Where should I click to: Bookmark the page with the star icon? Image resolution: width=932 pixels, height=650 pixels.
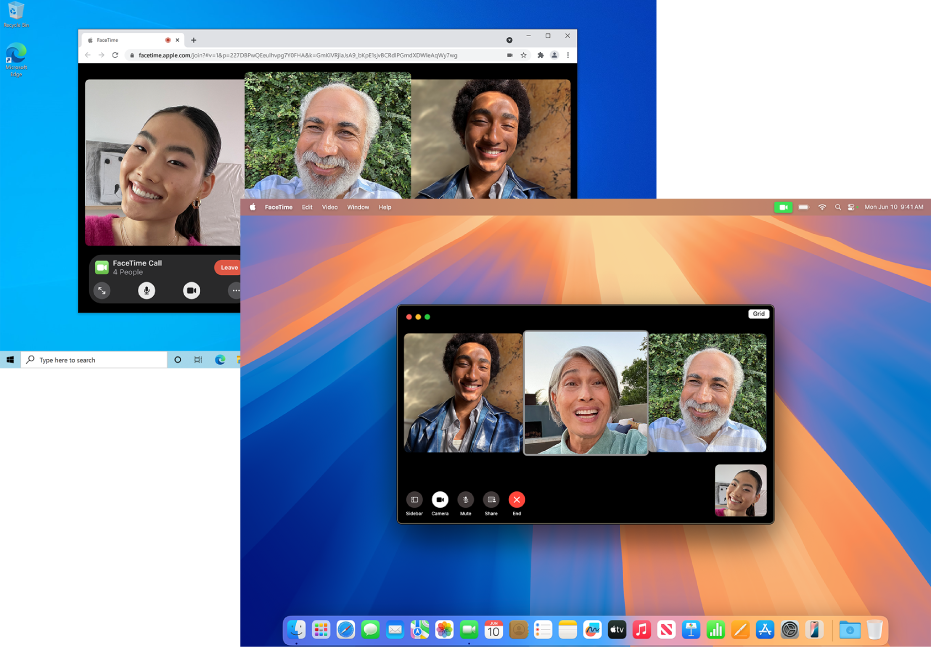(524, 55)
